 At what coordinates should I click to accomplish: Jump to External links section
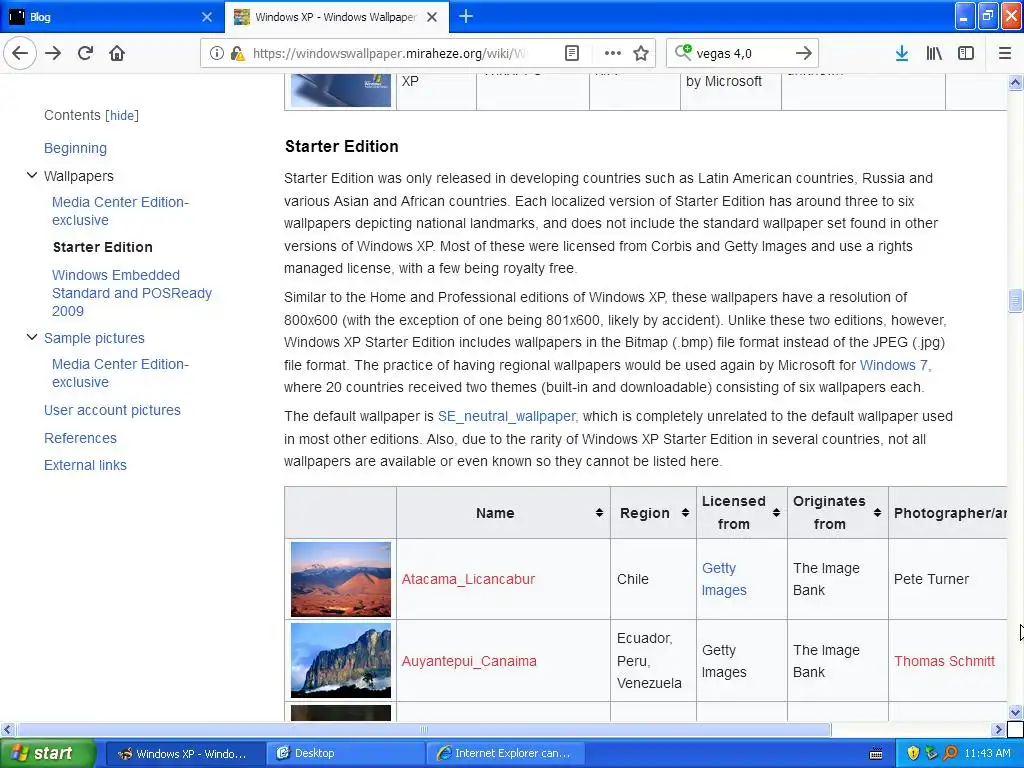click(86, 465)
